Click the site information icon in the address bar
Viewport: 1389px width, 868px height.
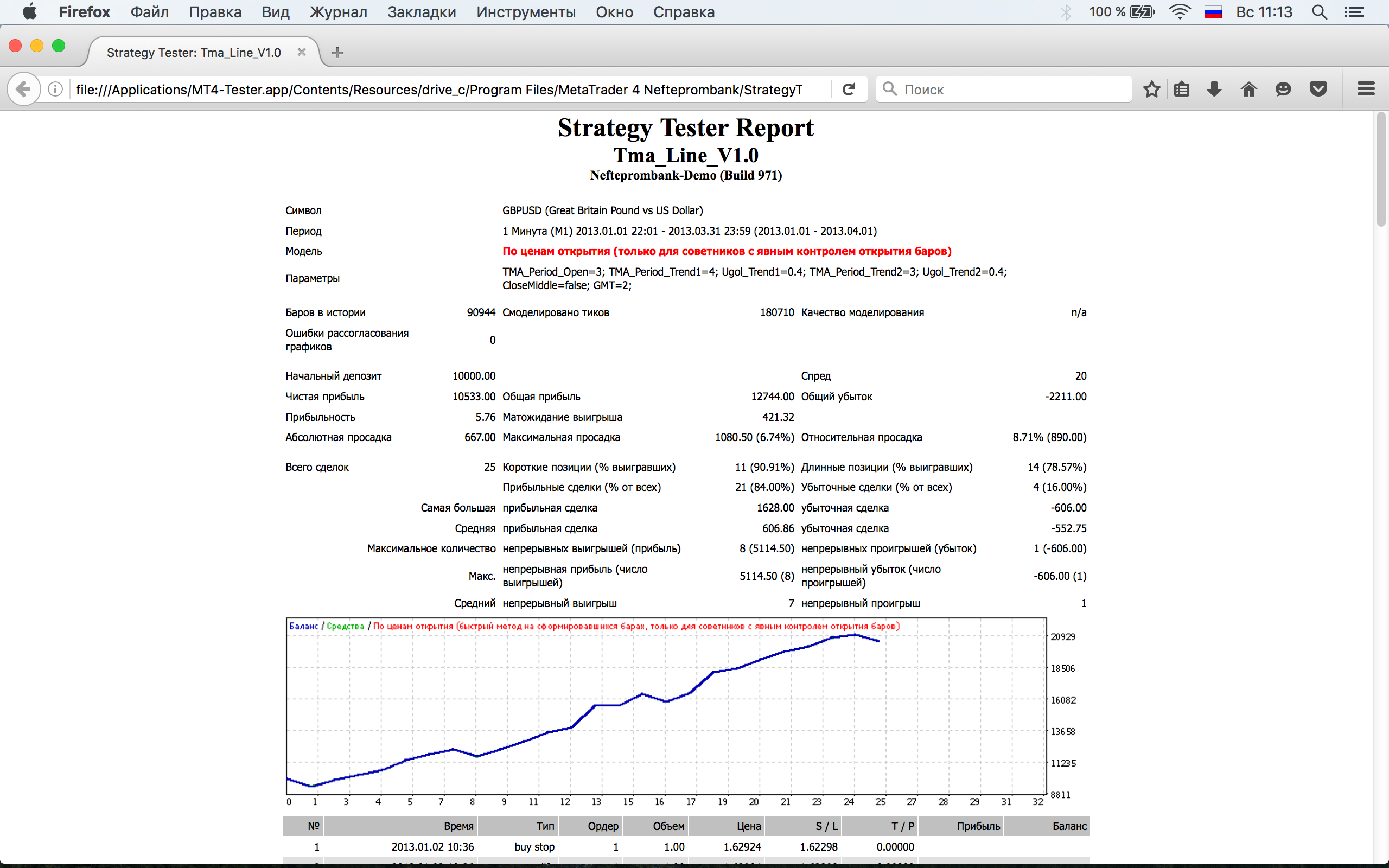[55, 89]
